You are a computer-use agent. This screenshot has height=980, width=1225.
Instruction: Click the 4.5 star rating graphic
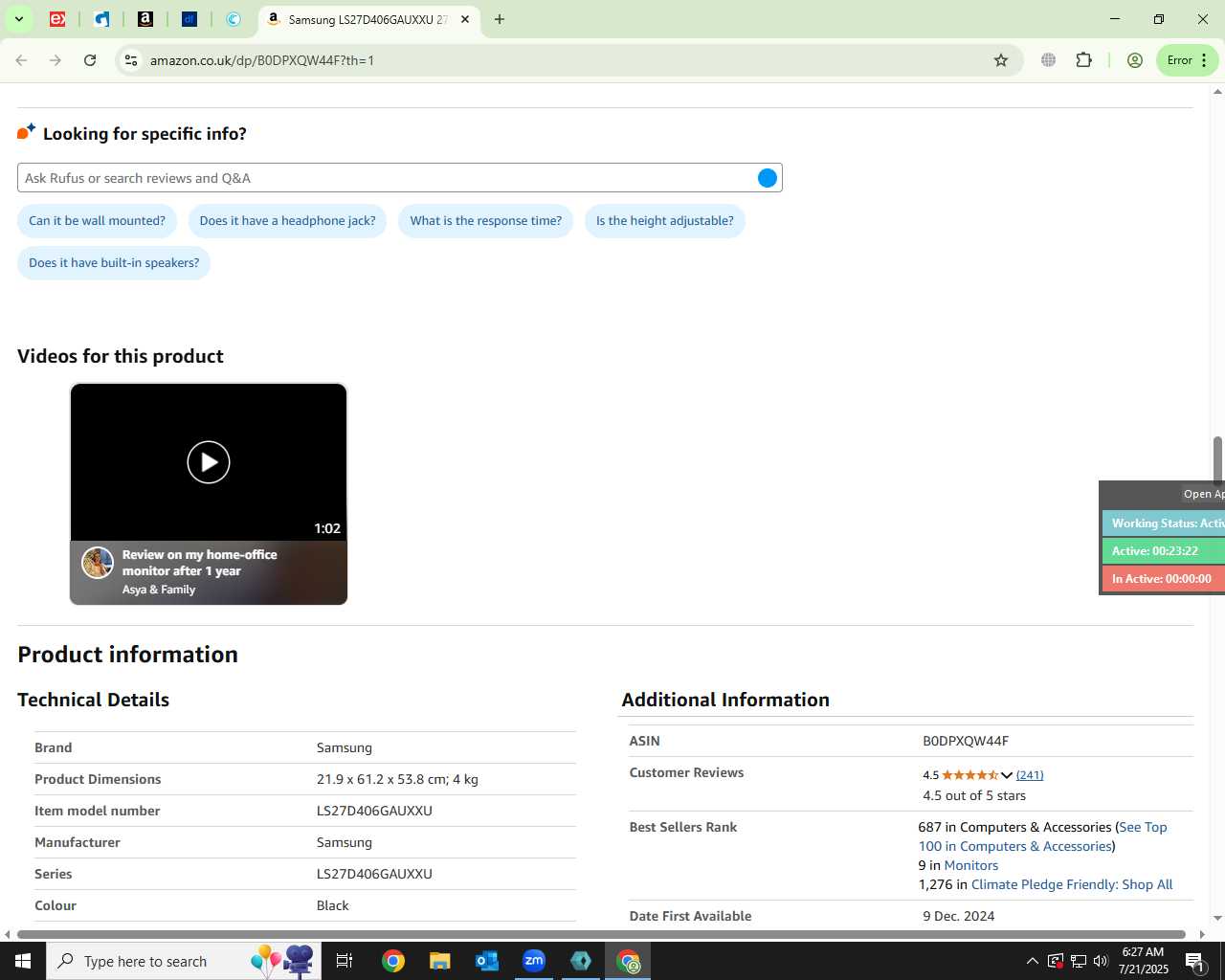pyautogui.click(x=970, y=775)
